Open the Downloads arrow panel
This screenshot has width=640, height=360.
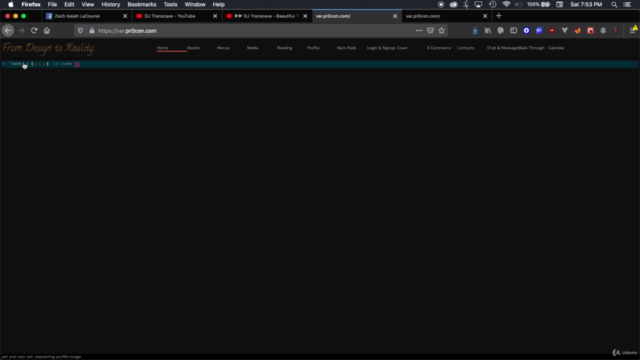tap(475, 31)
